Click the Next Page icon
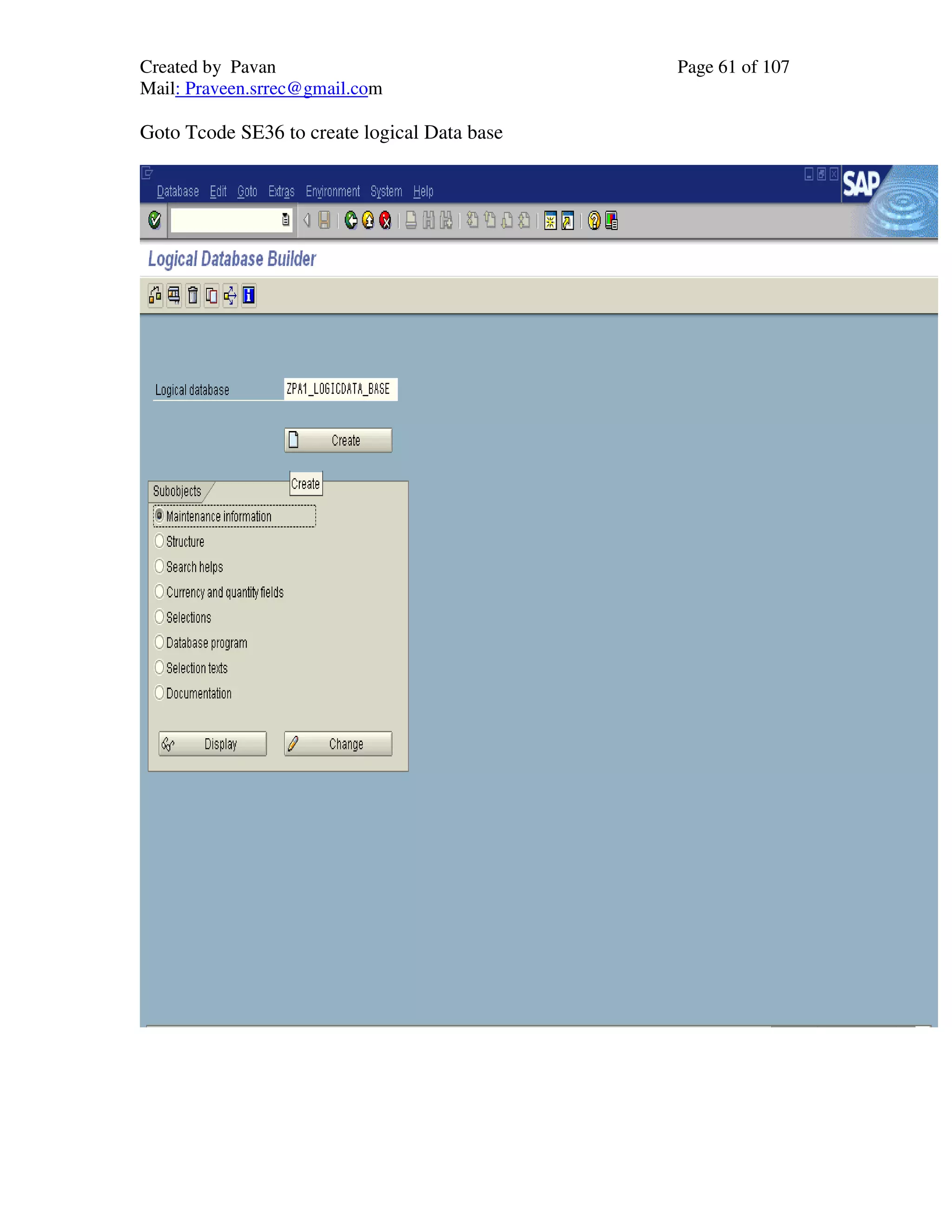 click(x=507, y=220)
